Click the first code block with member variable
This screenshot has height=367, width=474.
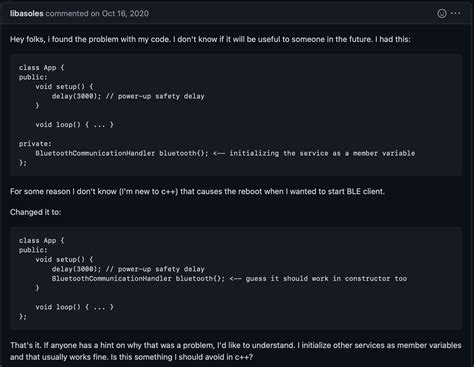click(236, 115)
